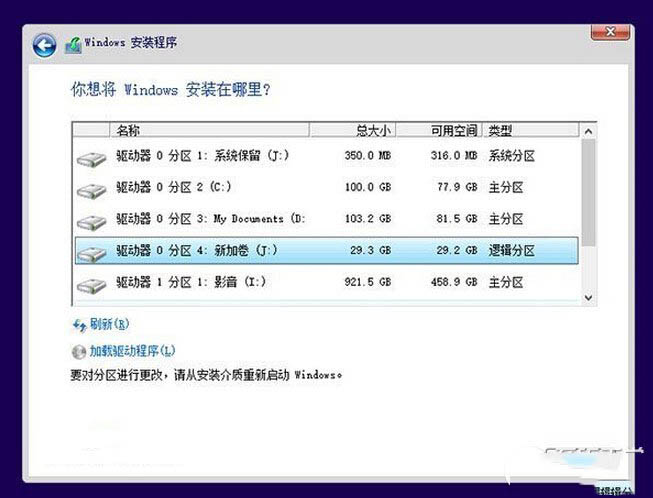Click the 103.2 GB total size cell
The height and width of the screenshot is (498, 653).
[368, 219]
